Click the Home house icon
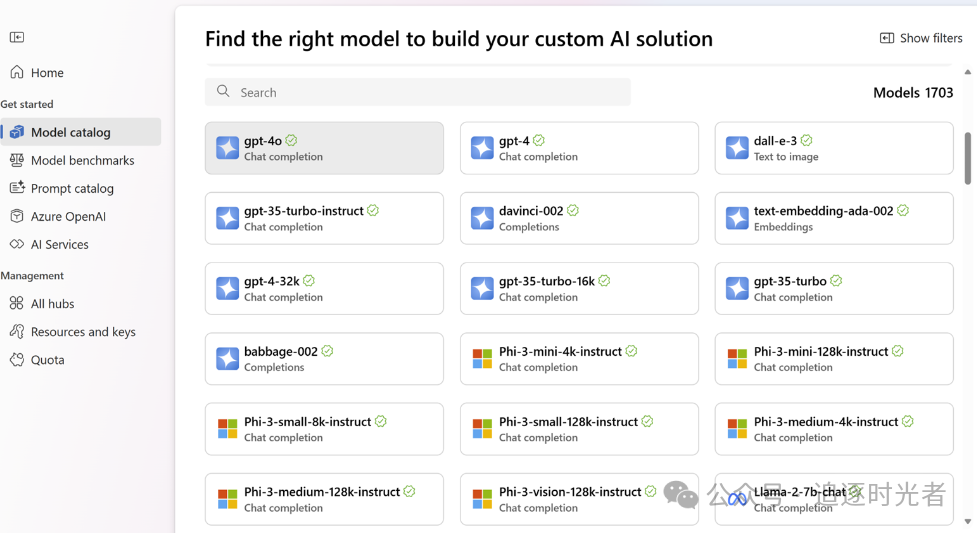 pyautogui.click(x=17, y=72)
